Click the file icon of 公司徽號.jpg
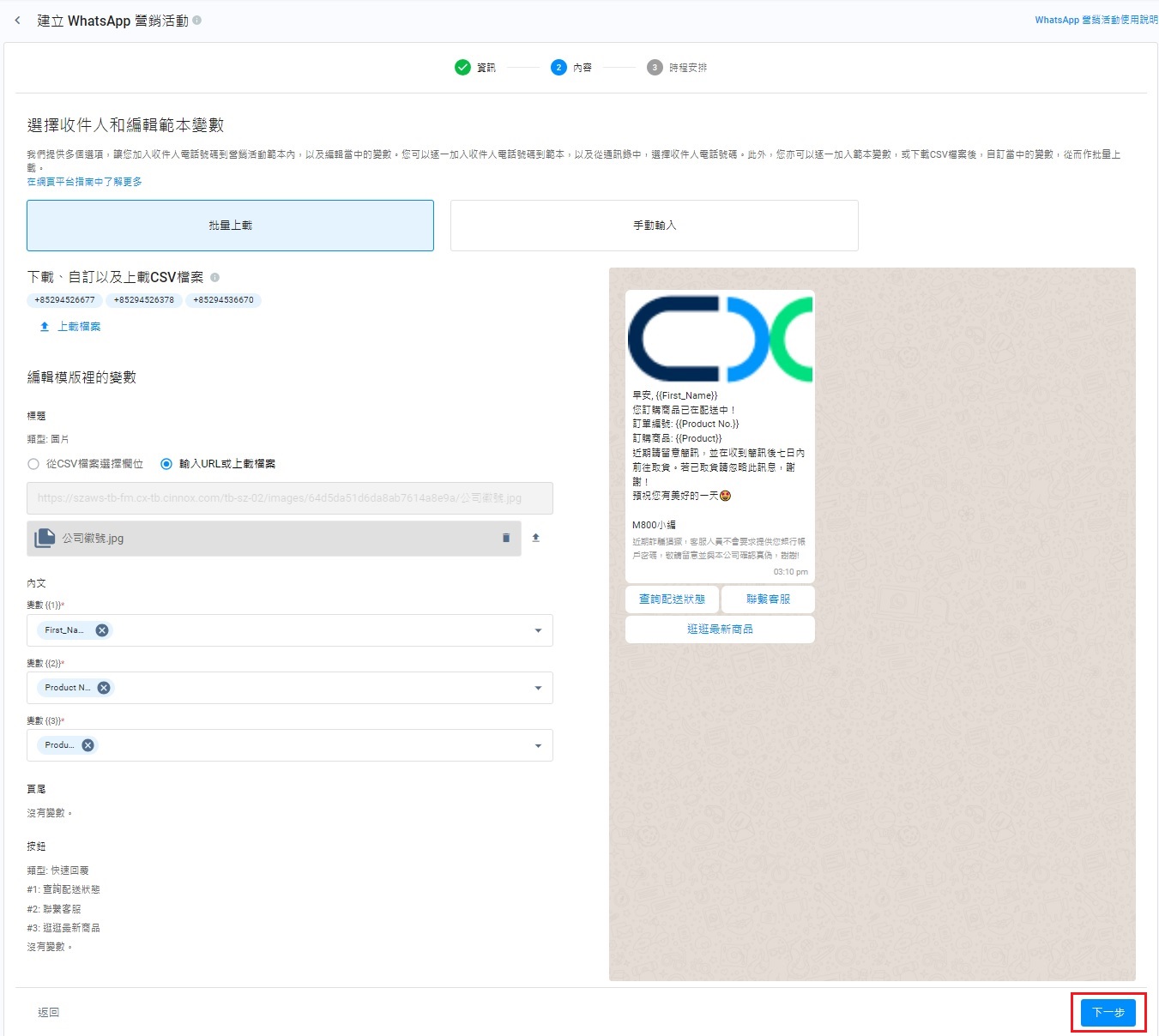 tap(45, 539)
